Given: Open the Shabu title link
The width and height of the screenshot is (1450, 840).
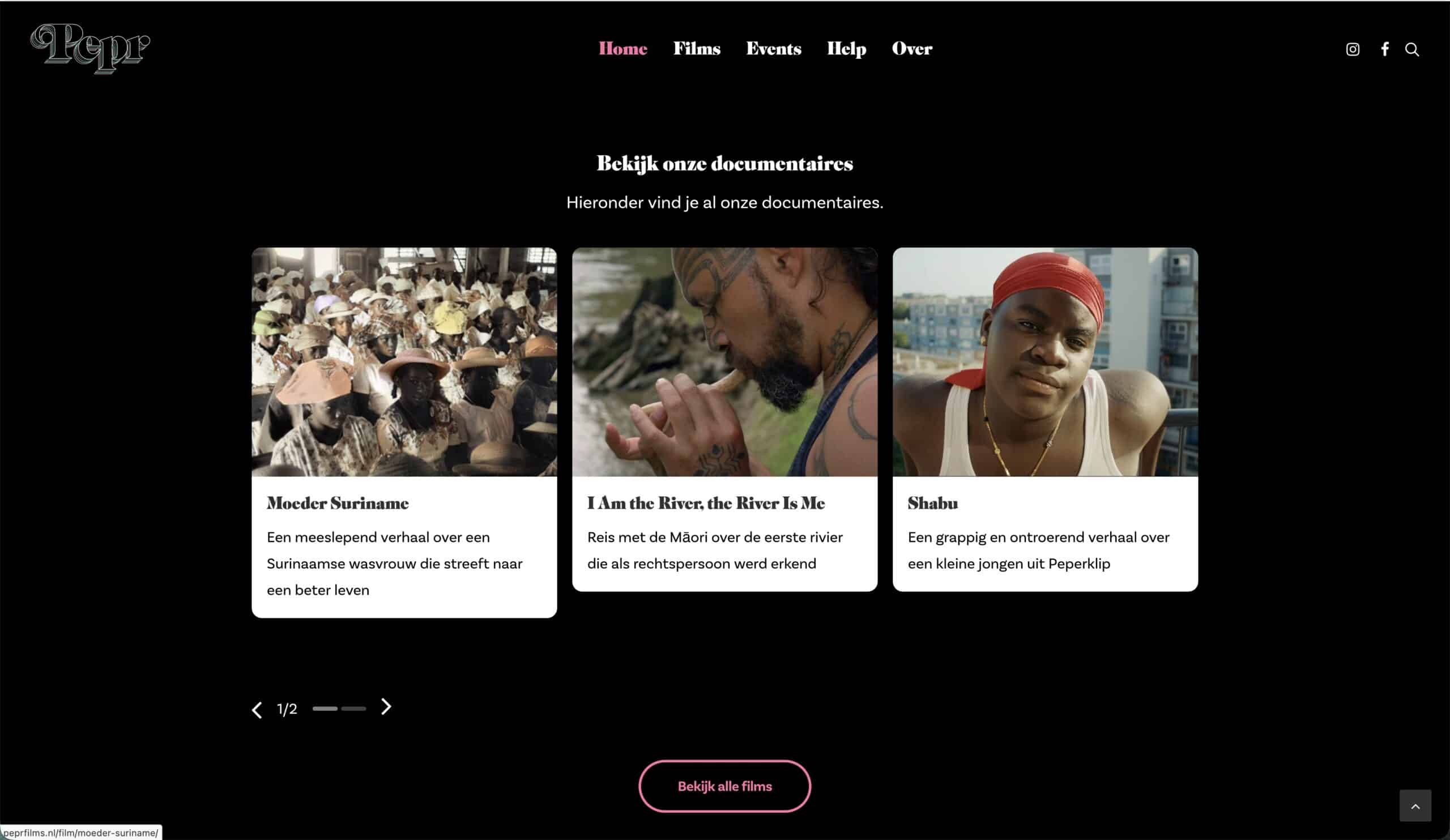Looking at the screenshot, I should [933, 503].
